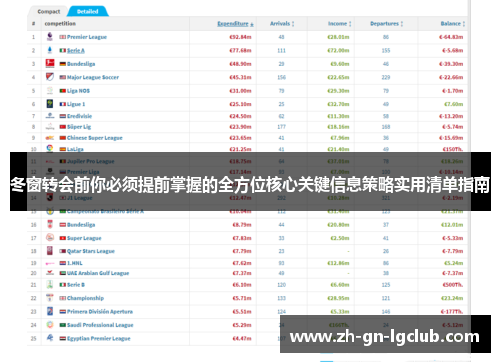Click the Primera División Apertura logo
Viewport: 500px width, 362px height.
click(50, 311)
